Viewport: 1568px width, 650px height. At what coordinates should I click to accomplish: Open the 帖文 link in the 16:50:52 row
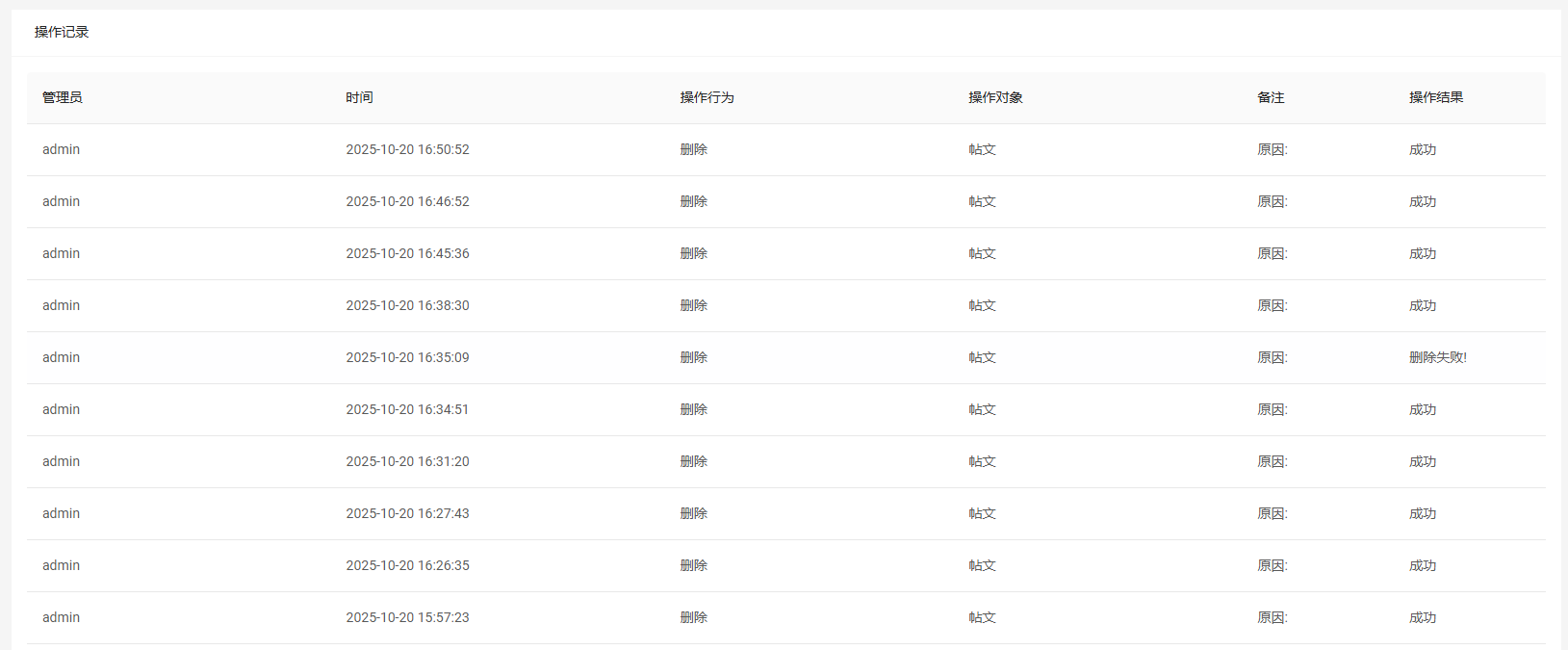(x=982, y=149)
